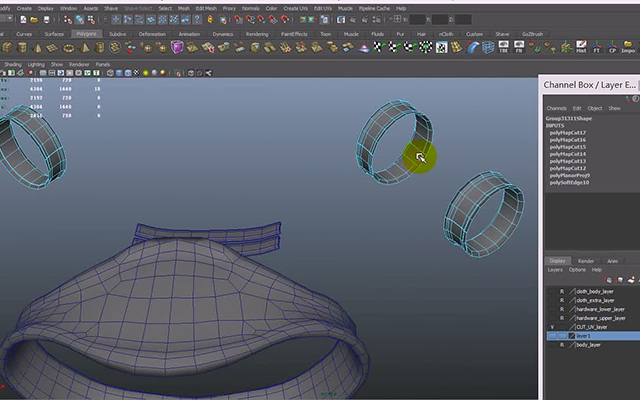Open the viewport Shading menu
Screen dimensions: 640x400
point(13,64)
